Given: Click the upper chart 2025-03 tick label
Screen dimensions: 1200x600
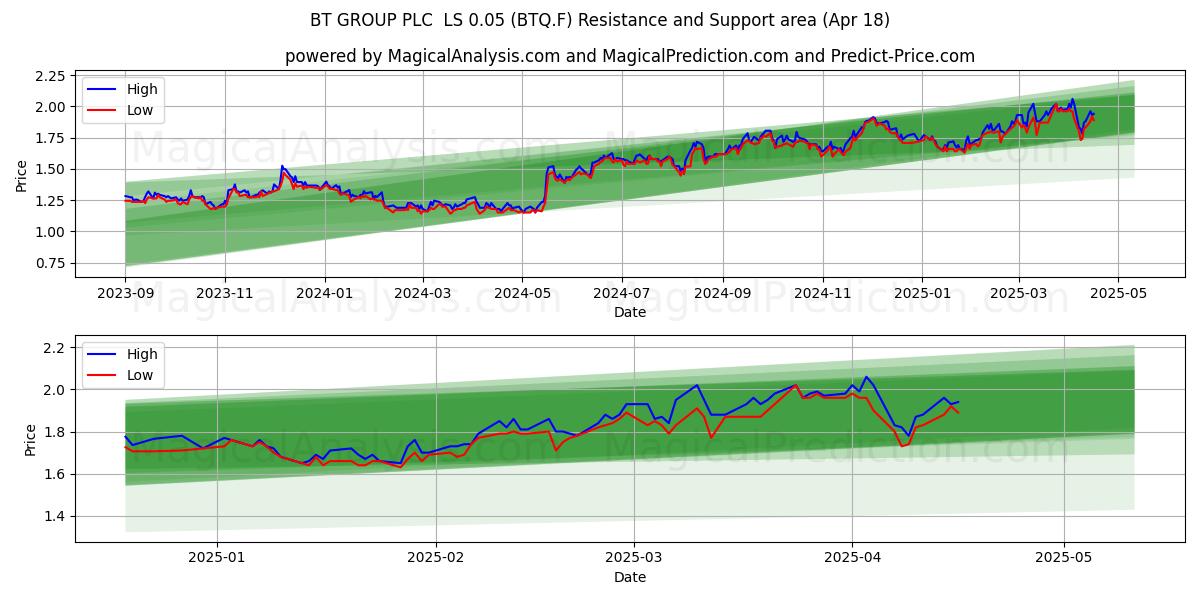Looking at the screenshot, I should (1019, 293).
